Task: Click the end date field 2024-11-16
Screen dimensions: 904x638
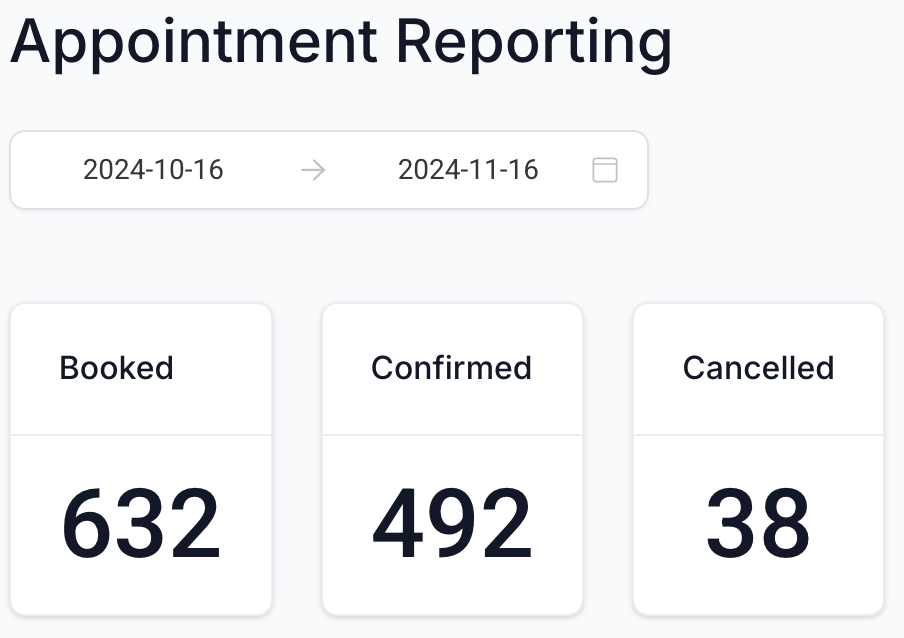Action: click(468, 170)
